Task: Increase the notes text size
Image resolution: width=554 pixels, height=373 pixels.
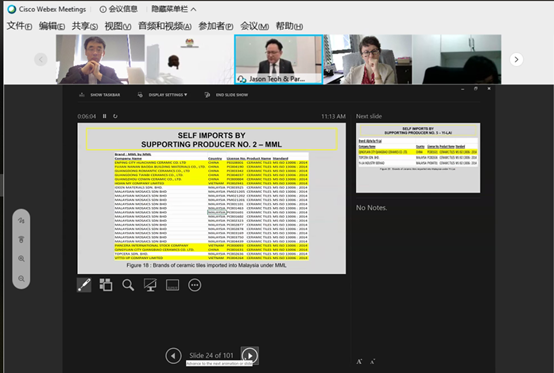Action: pos(359,362)
